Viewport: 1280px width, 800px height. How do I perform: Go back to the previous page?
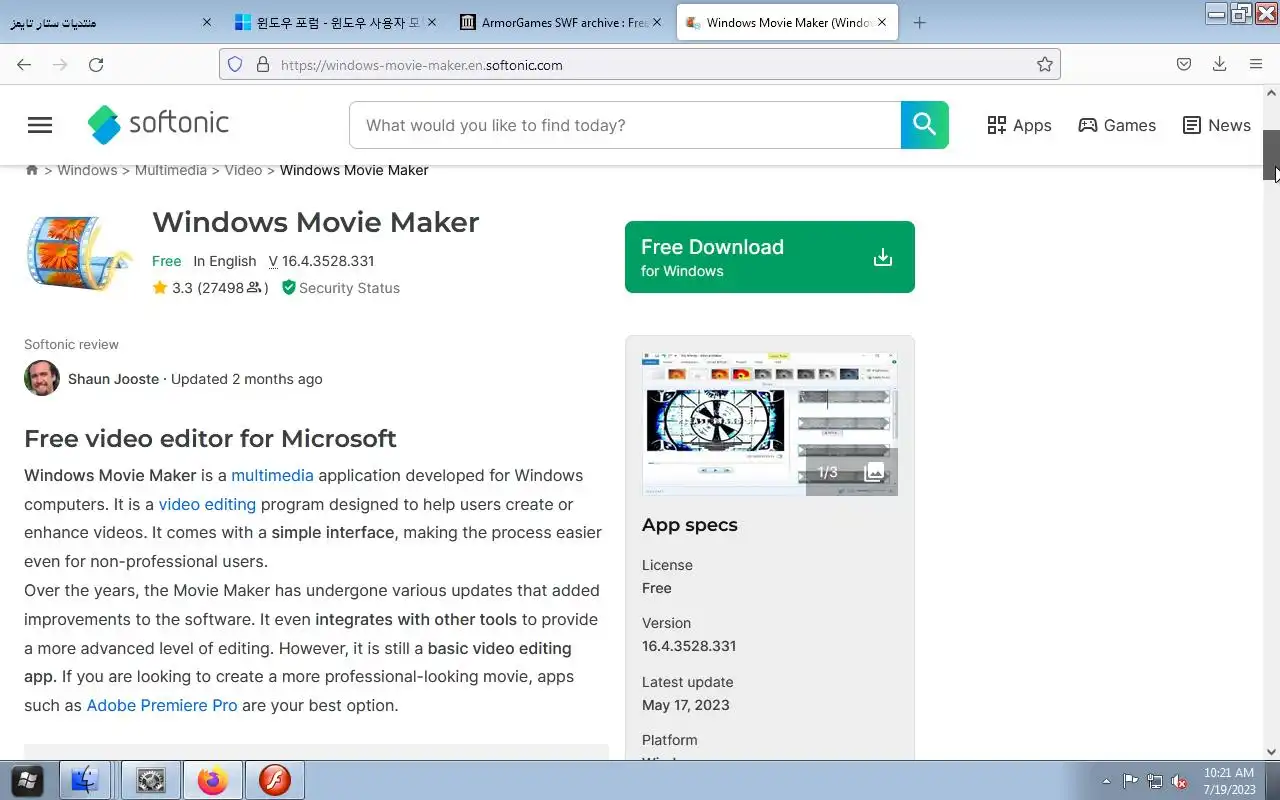tap(24, 64)
